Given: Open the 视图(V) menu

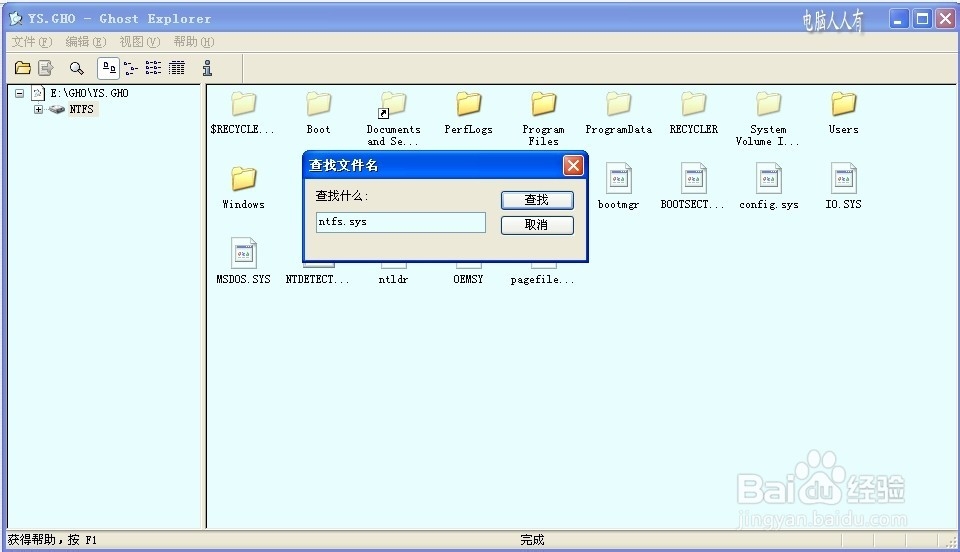Looking at the screenshot, I should [140, 42].
